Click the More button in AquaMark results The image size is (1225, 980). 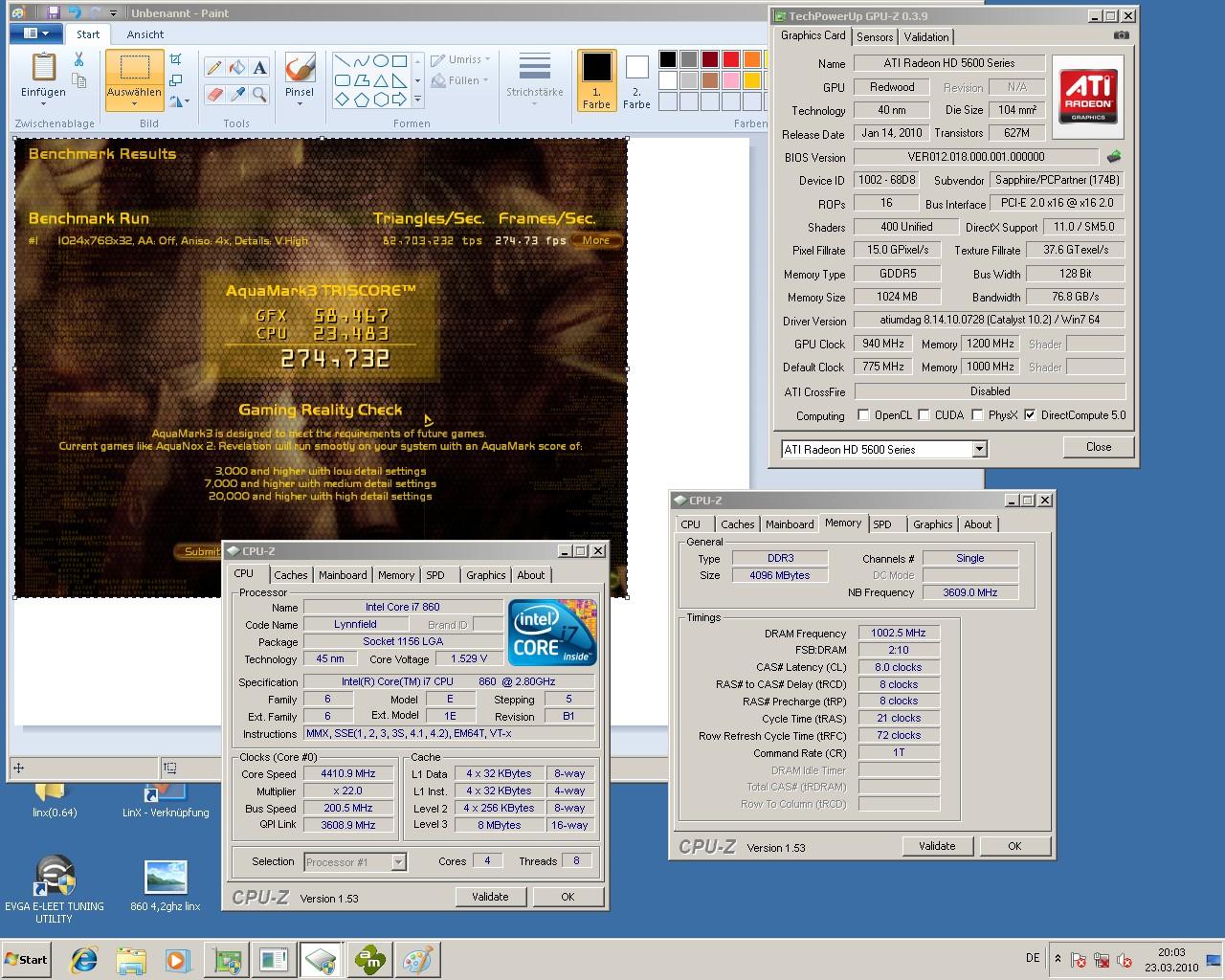click(596, 240)
